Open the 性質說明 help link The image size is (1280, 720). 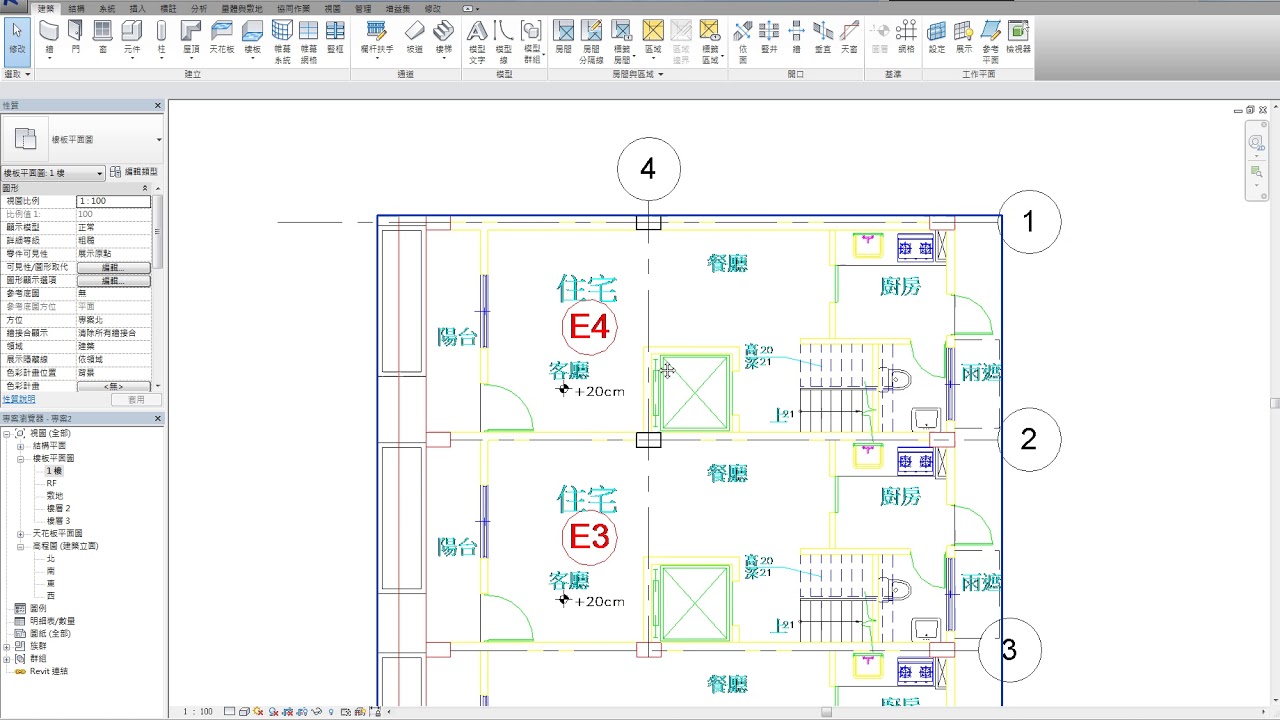(x=18, y=399)
